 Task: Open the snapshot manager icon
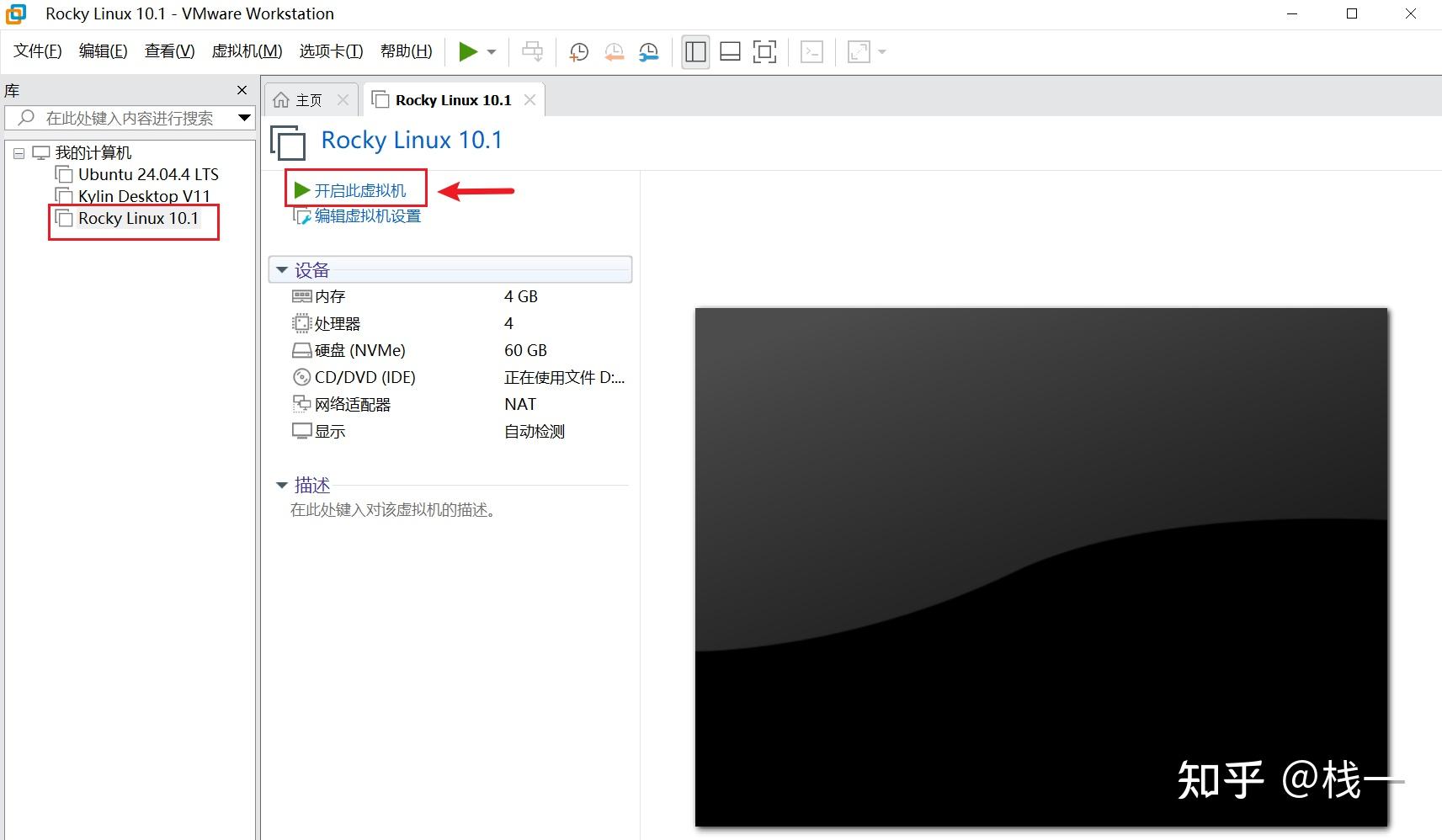[x=648, y=52]
